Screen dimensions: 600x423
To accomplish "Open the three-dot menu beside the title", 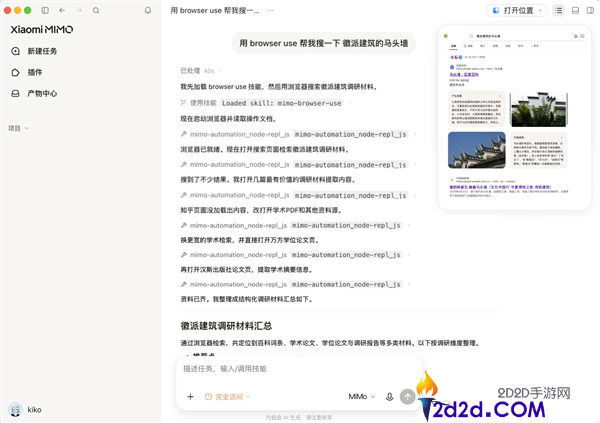I will (271, 10).
